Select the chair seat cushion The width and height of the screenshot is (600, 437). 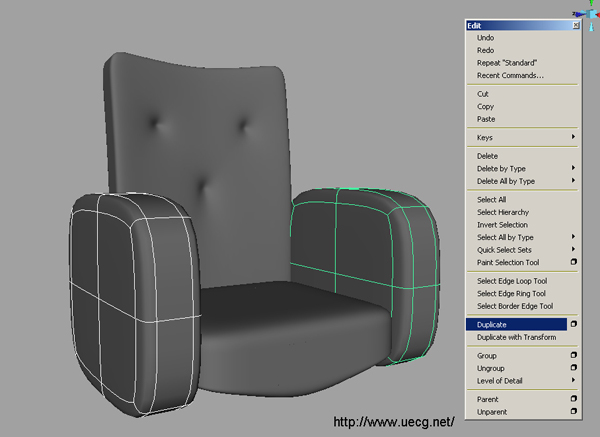click(x=295, y=337)
